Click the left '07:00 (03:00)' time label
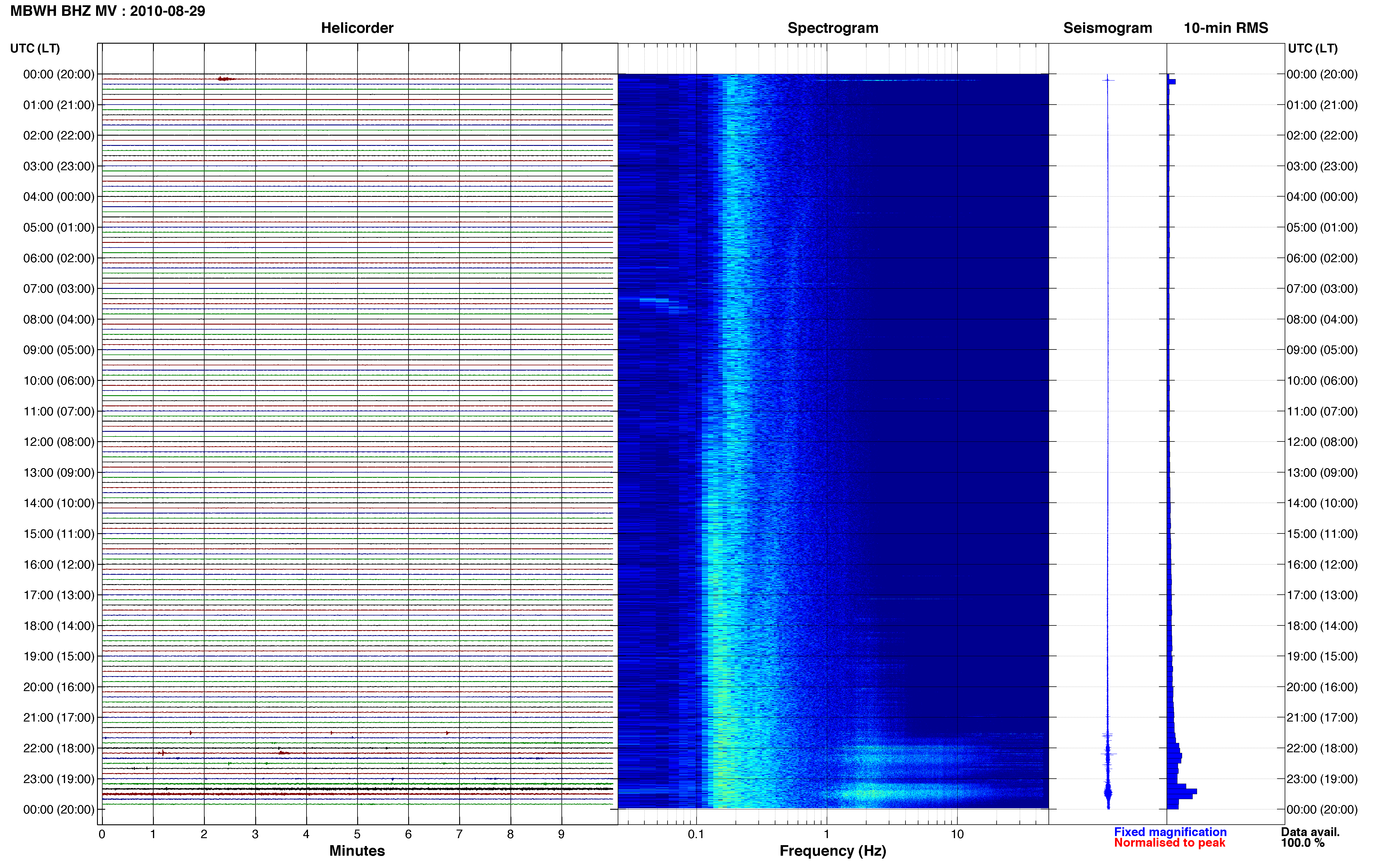 [x=59, y=289]
